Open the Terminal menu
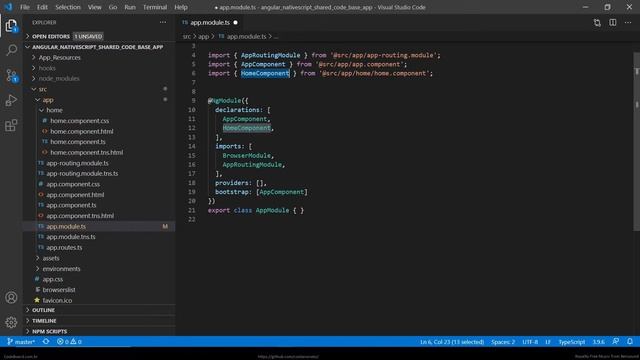 pos(155,7)
